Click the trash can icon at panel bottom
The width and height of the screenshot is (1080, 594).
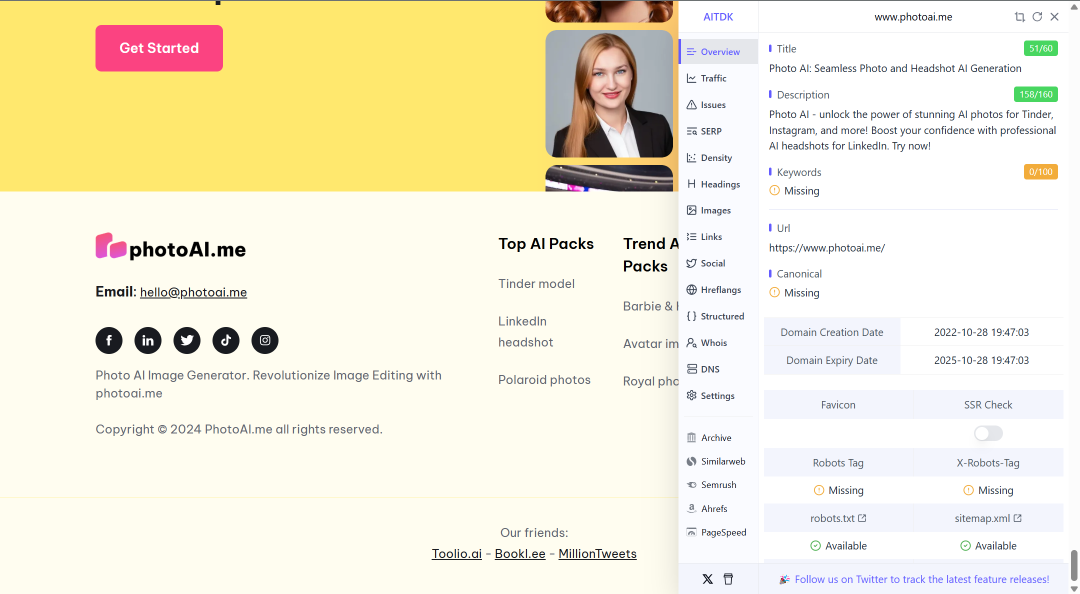pyautogui.click(x=729, y=579)
